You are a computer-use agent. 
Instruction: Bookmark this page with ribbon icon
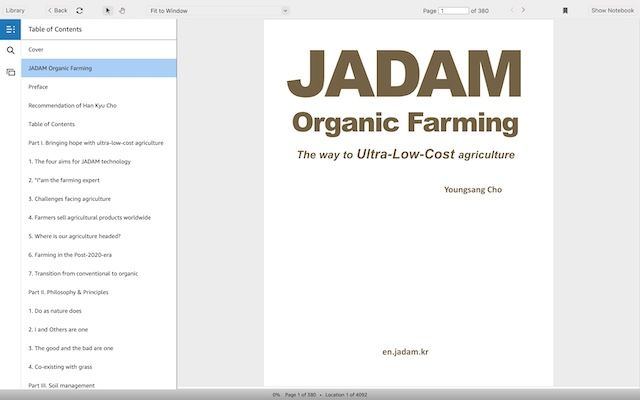coord(565,11)
